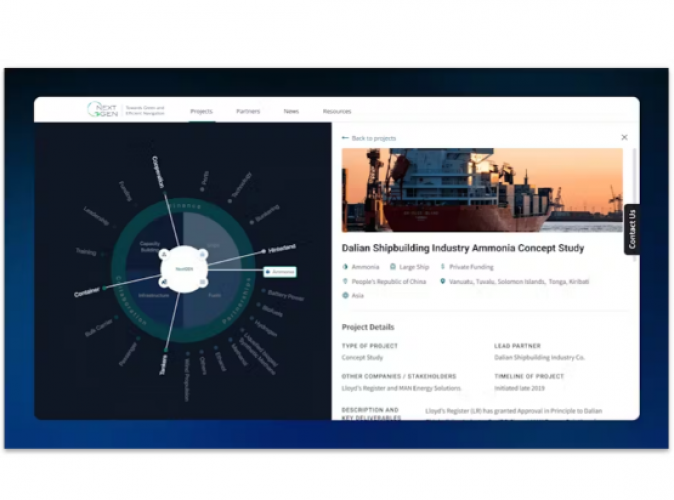
Task: Click the Concept Study project type value
Action: pyautogui.click(x=362, y=357)
